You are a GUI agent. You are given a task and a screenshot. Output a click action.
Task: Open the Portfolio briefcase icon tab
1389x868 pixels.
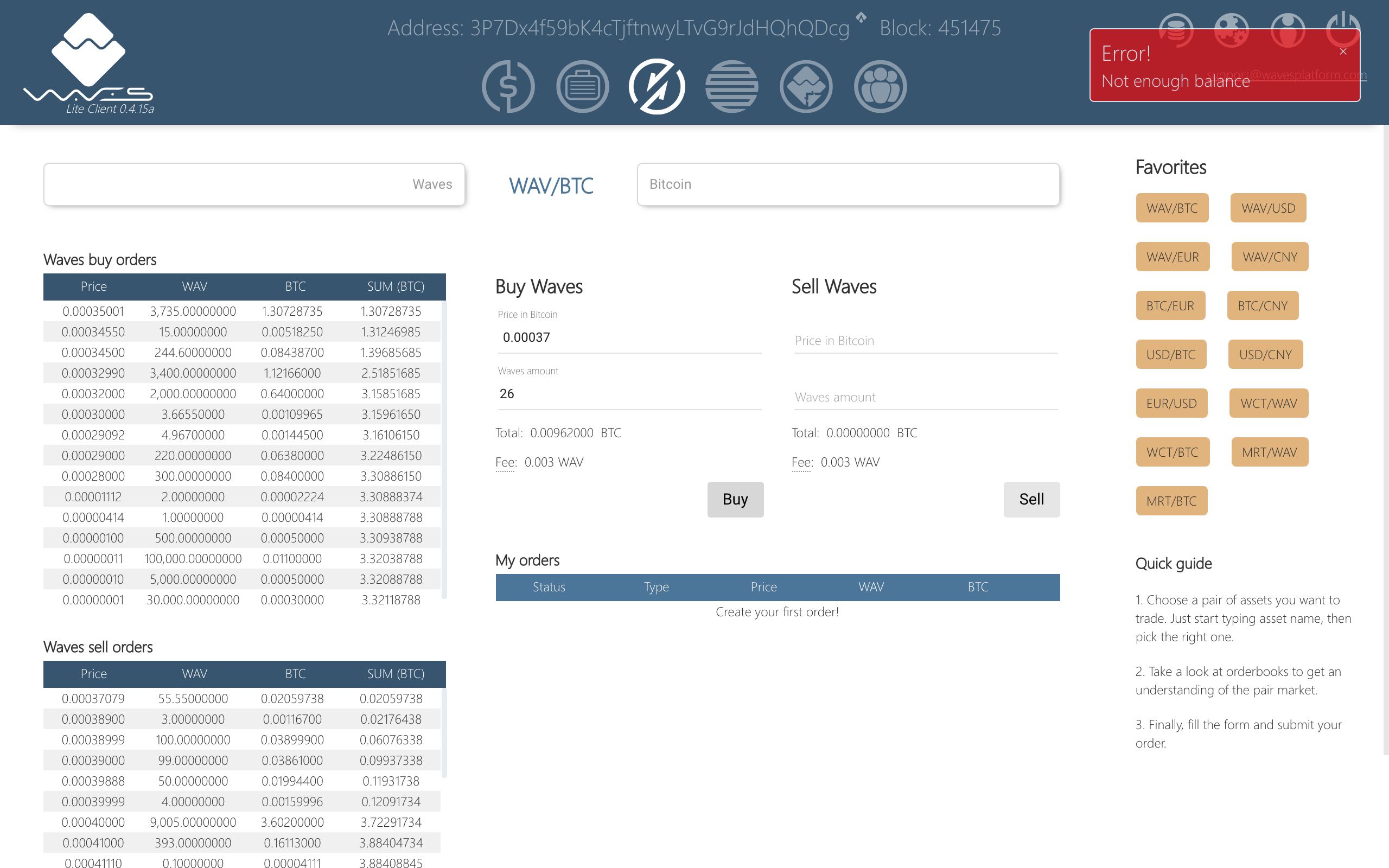click(x=582, y=87)
